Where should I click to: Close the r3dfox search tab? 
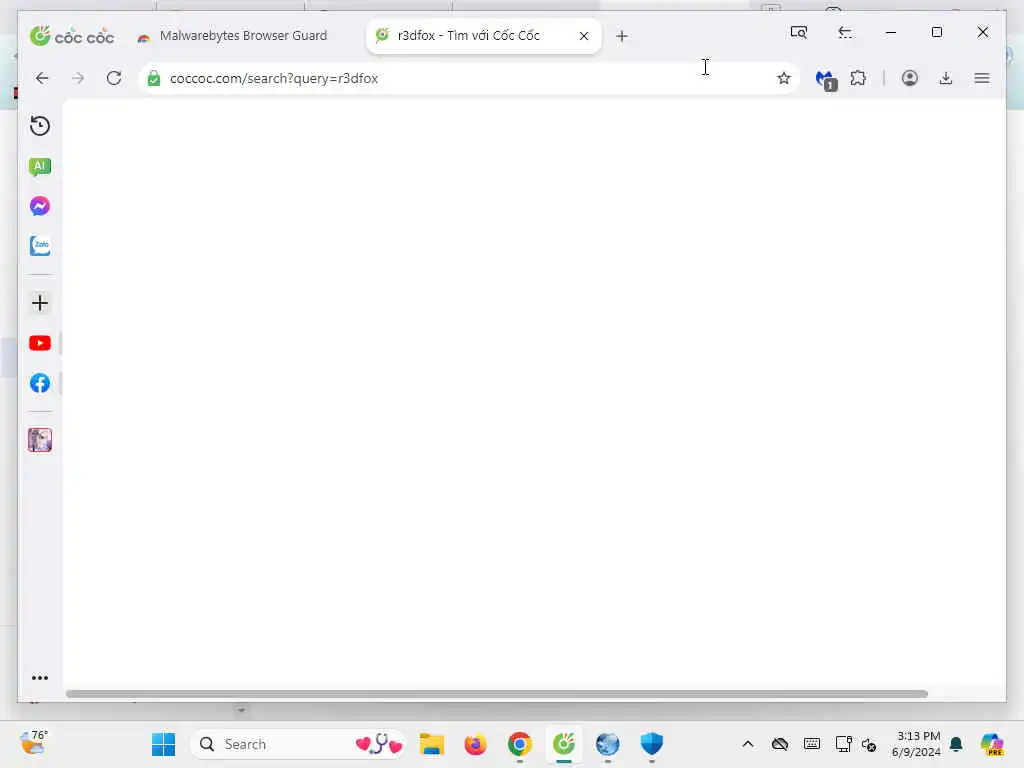point(584,36)
